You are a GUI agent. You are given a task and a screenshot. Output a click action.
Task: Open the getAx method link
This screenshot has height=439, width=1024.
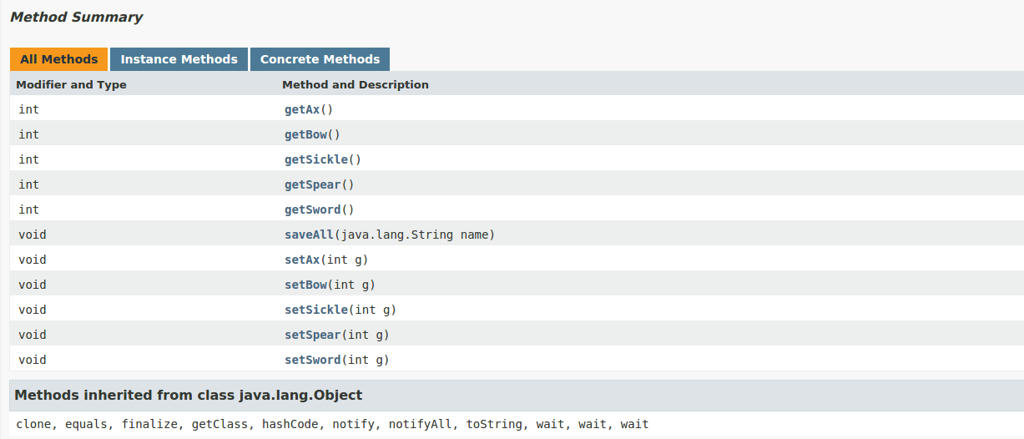tap(302, 110)
